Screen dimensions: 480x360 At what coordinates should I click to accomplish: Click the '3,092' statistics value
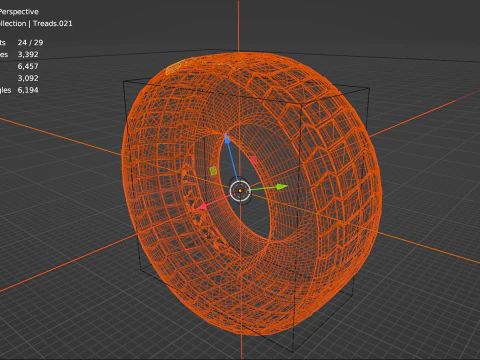pos(28,78)
